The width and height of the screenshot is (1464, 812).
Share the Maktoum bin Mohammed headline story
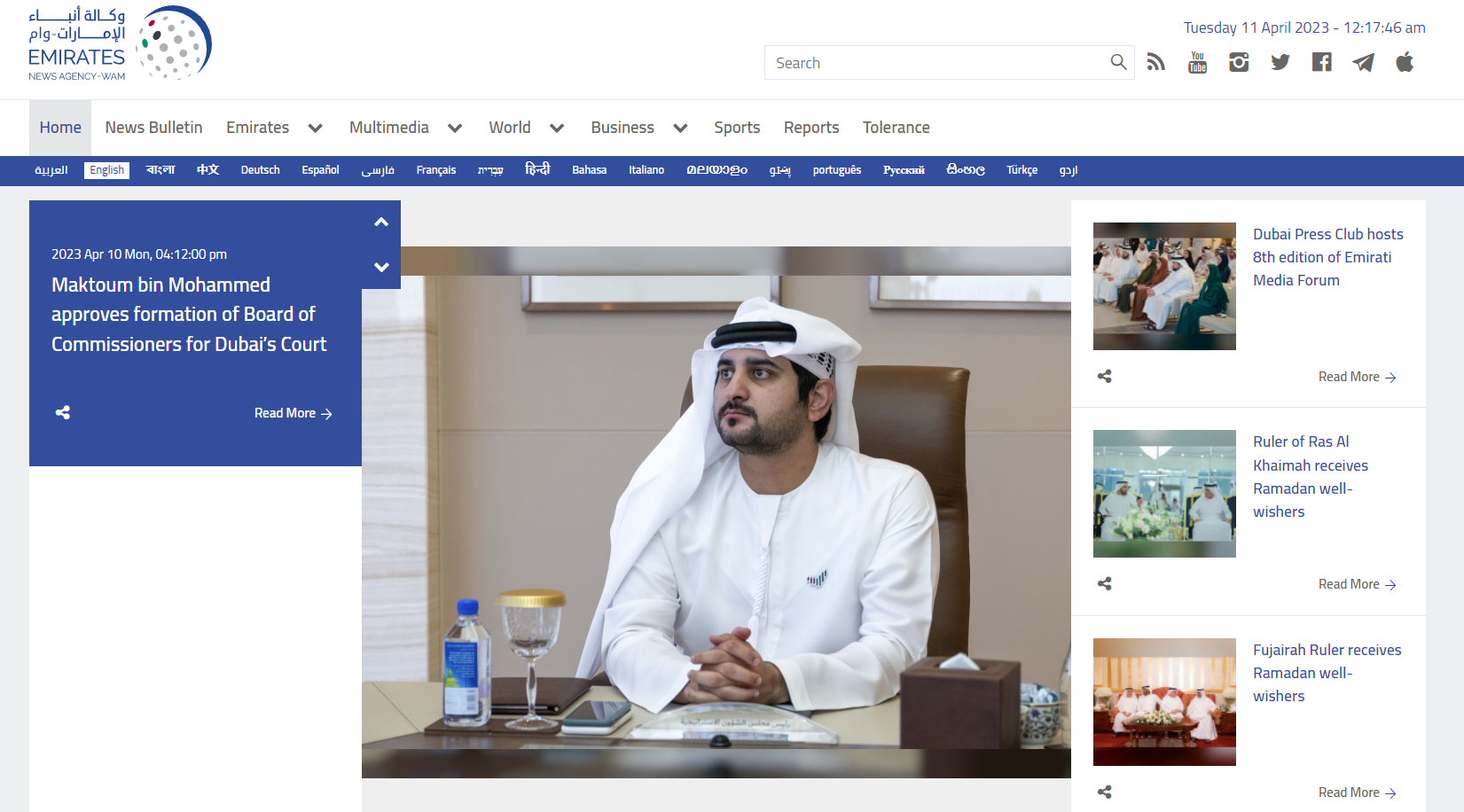tap(63, 413)
